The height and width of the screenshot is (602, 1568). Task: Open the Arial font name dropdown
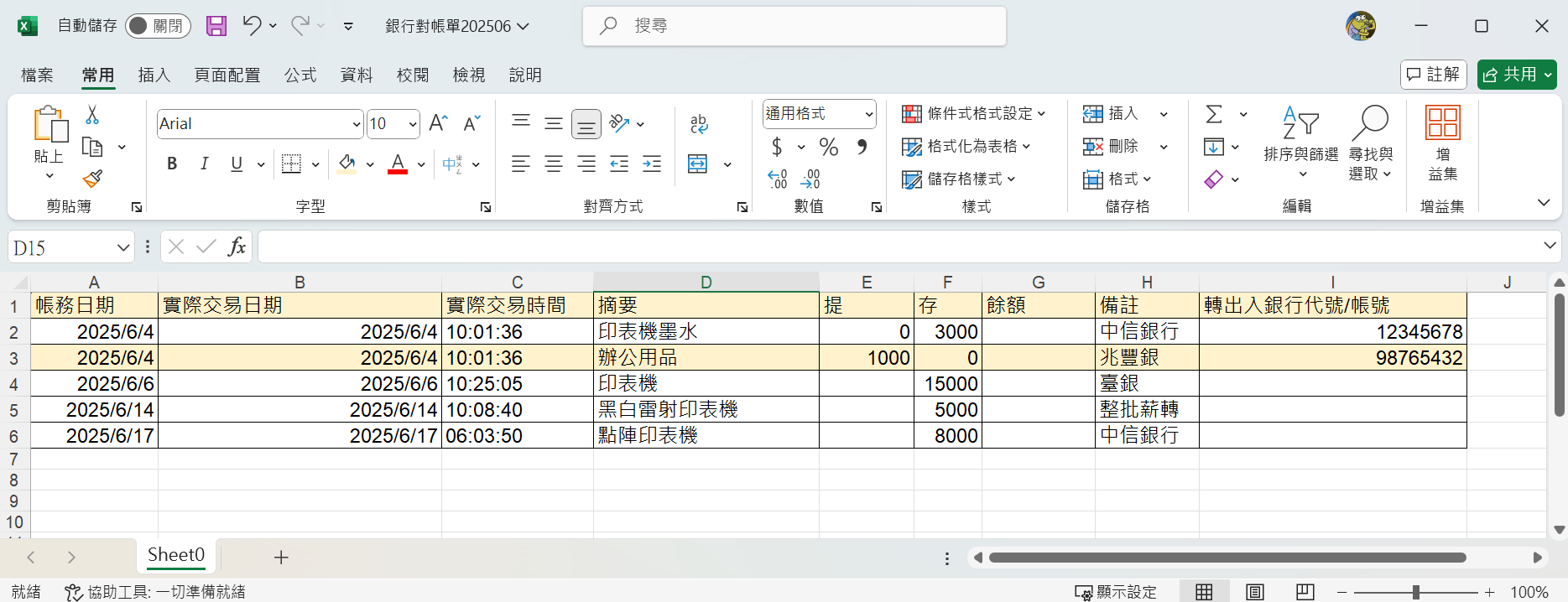(x=357, y=124)
